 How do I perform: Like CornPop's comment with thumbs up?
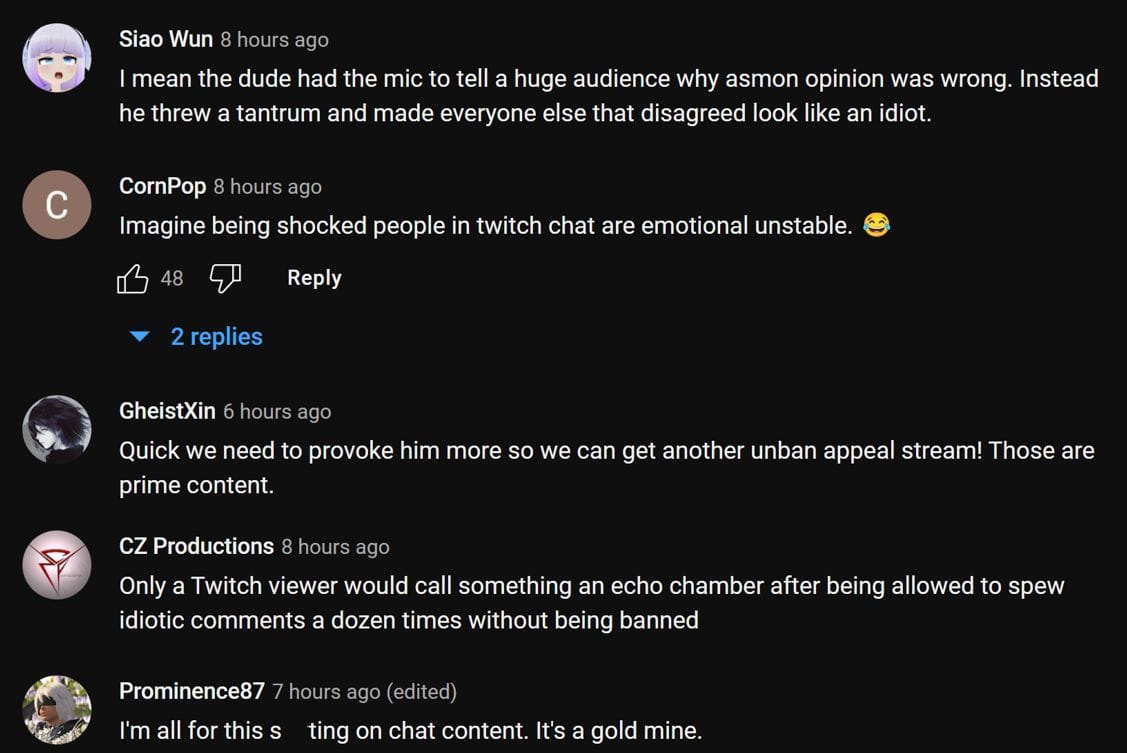(x=133, y=278)
